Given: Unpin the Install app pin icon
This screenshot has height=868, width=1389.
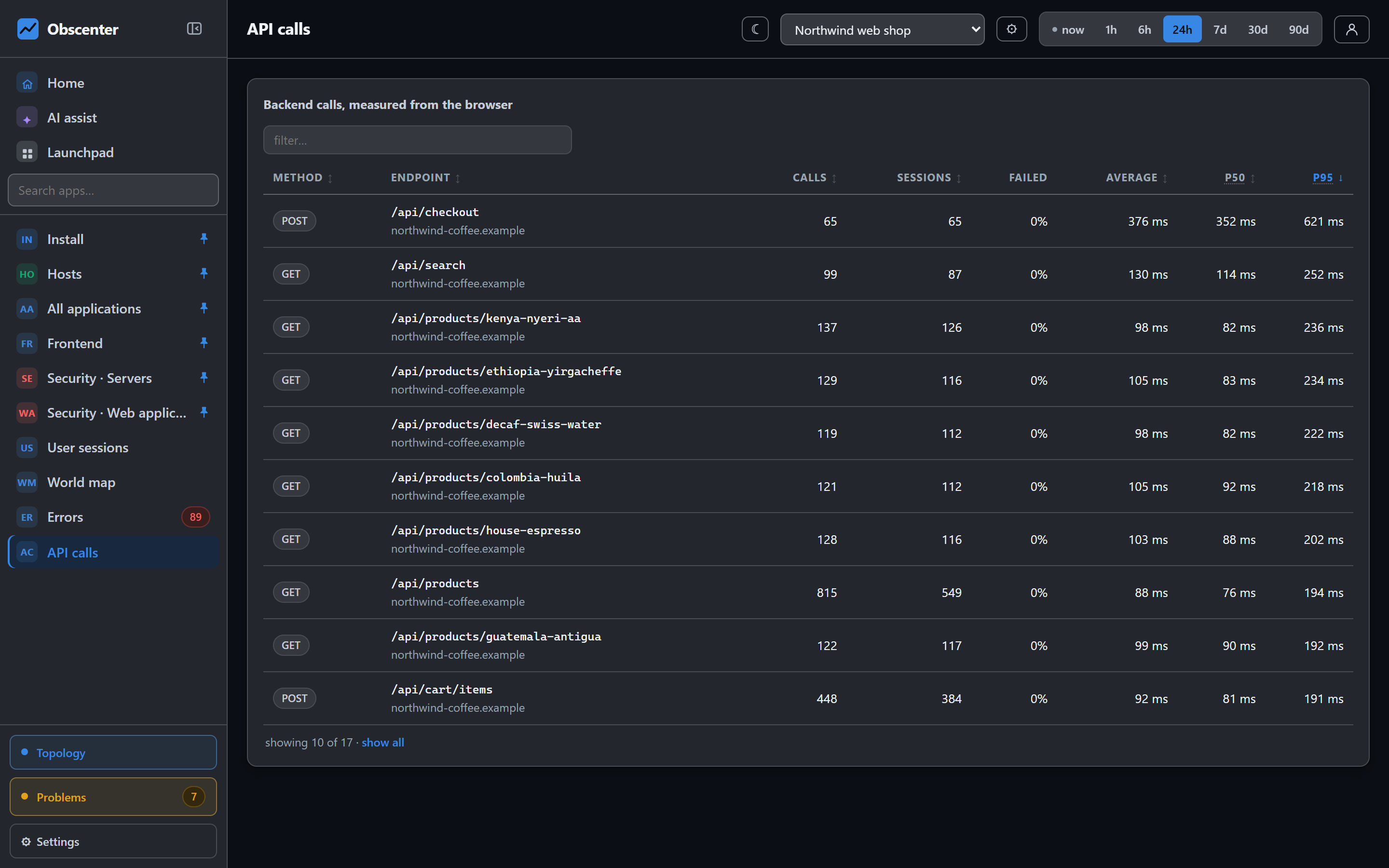Looking at the screenshot, I should [204, 238].
